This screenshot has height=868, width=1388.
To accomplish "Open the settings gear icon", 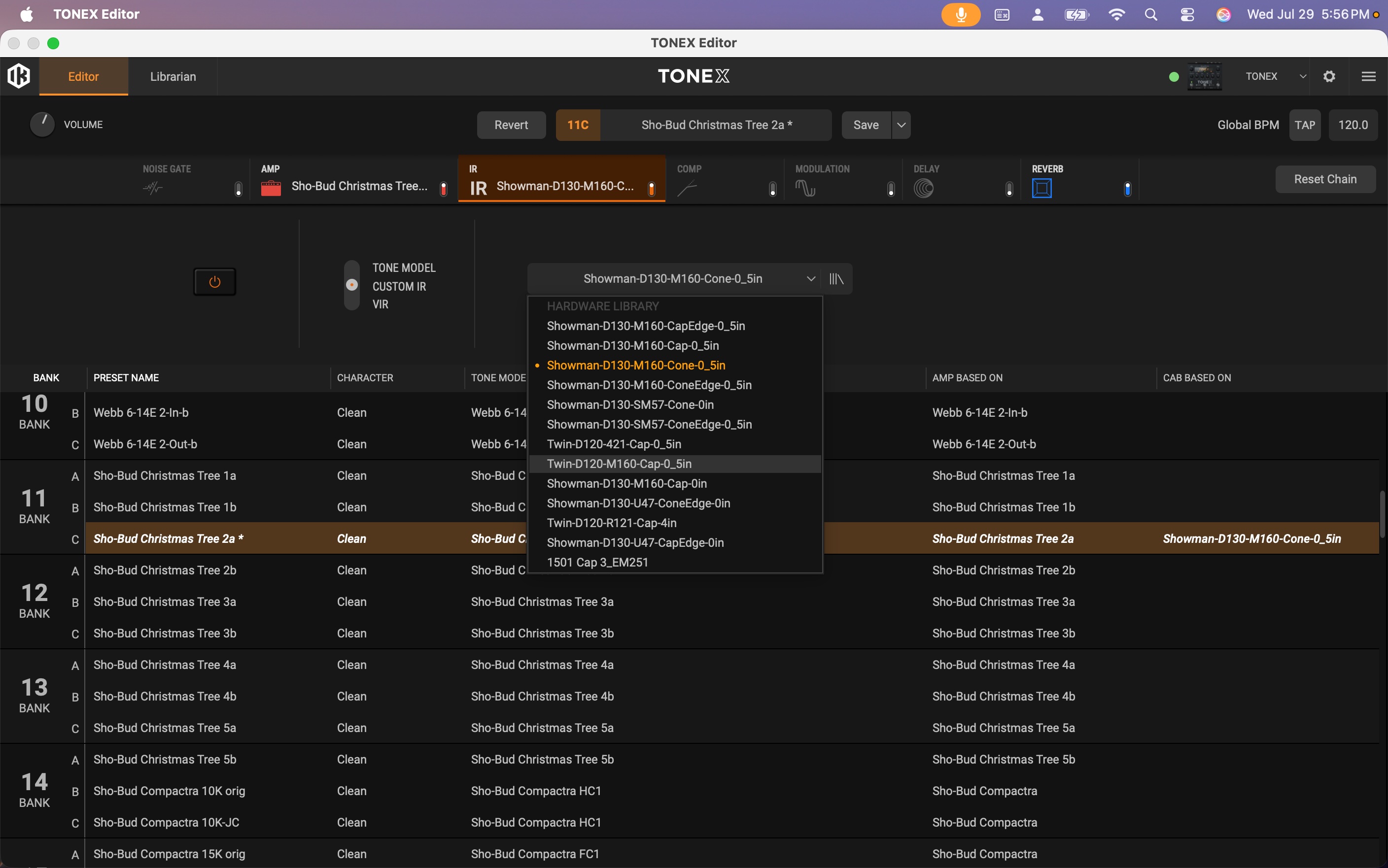I will (1329, 76).
